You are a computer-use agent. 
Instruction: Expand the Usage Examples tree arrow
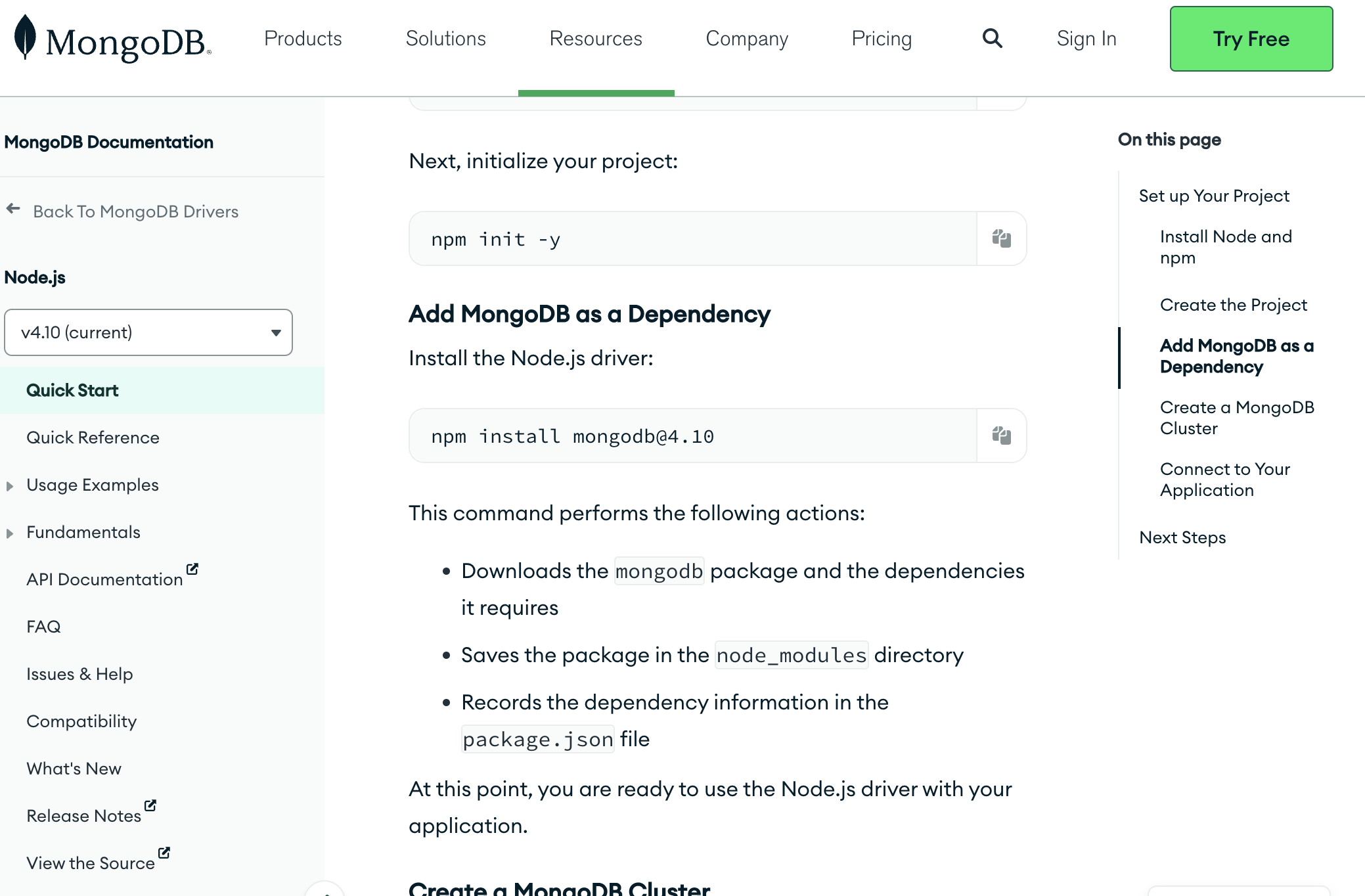pos(10,486)
